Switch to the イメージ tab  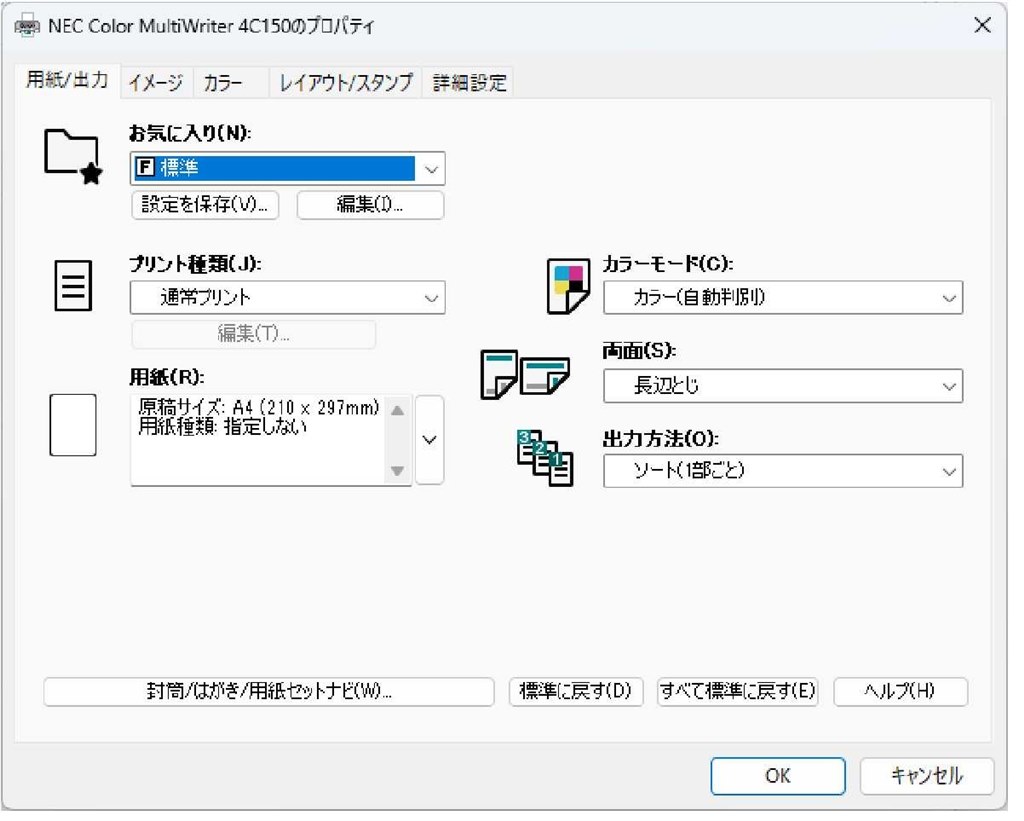(158, 84)
